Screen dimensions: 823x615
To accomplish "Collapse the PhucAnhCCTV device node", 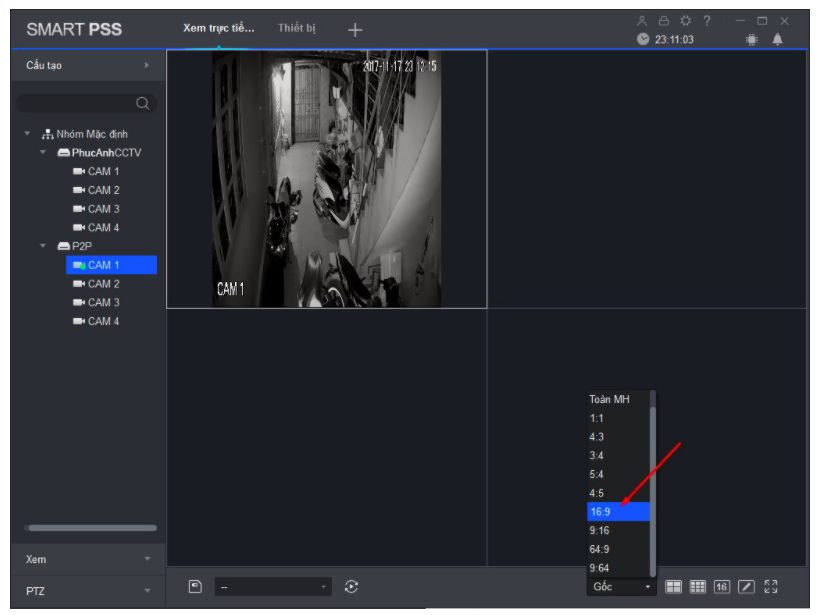I will coord(43,153).
